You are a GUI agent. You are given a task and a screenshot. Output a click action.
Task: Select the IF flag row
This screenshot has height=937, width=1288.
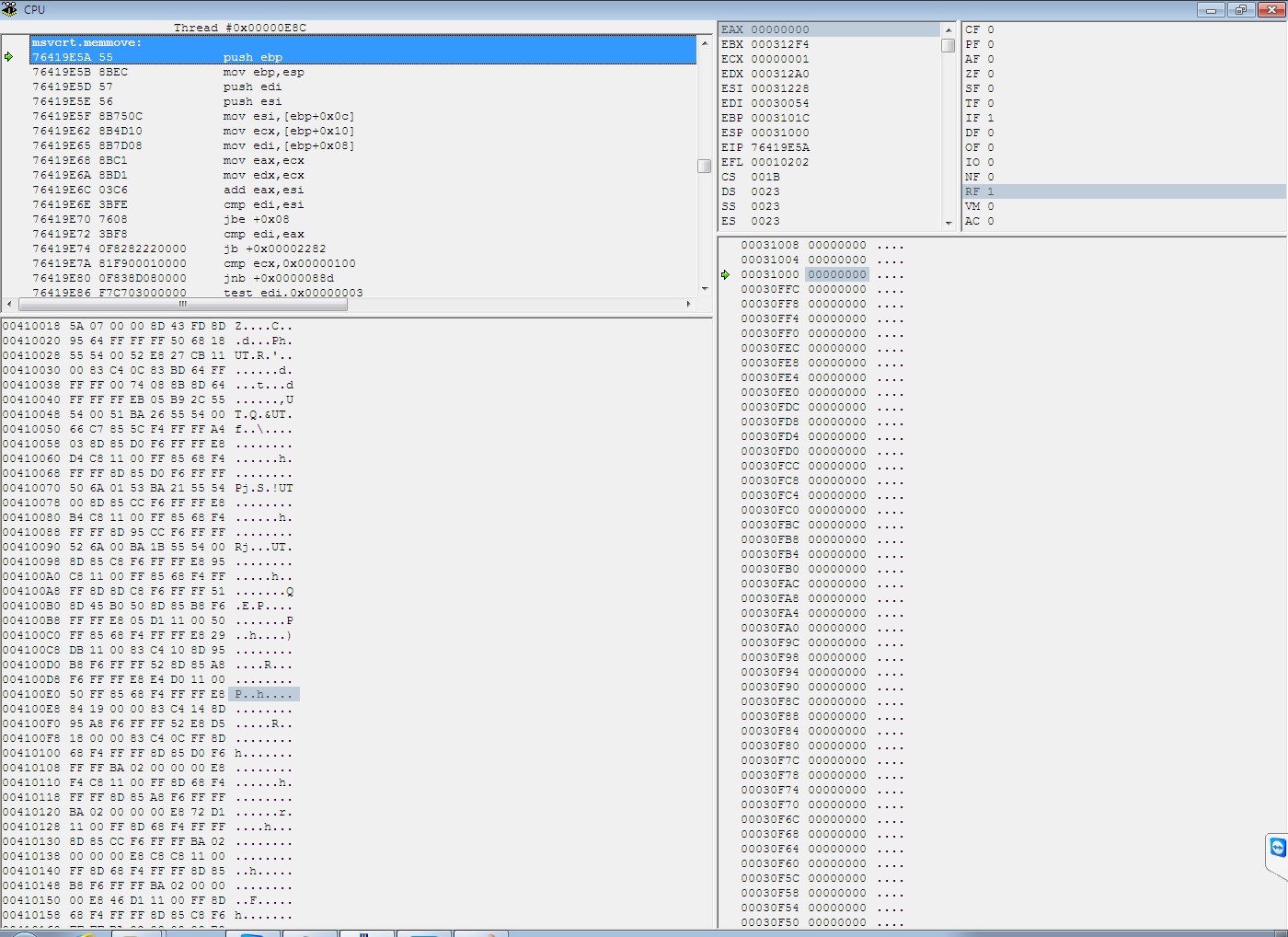(979, 118)
